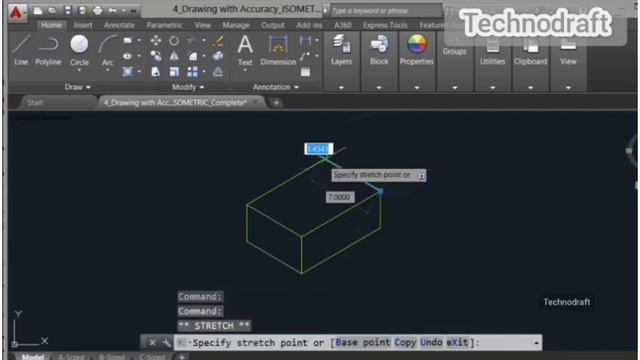The height and width of the screenshot is (360, 640).
Task: Switch to the Insert ribbon tab
Action: click(83, 25)
